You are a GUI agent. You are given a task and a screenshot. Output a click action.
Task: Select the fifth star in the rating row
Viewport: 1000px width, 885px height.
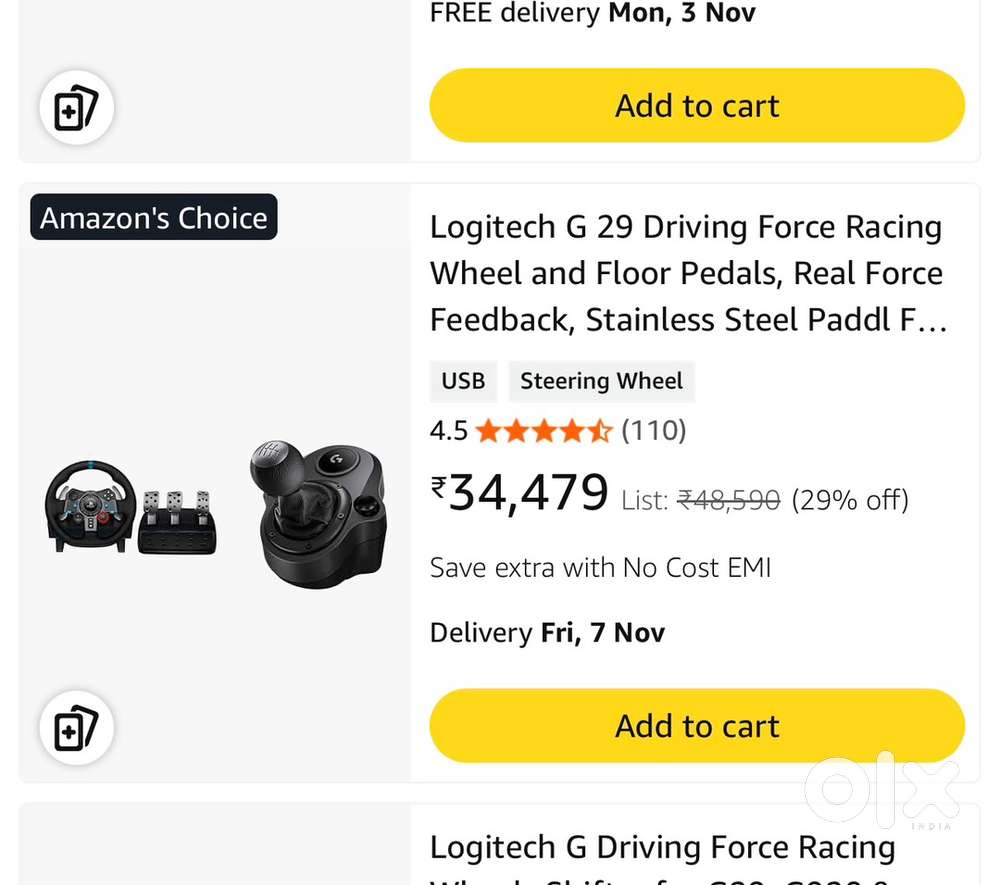point(600,430)
